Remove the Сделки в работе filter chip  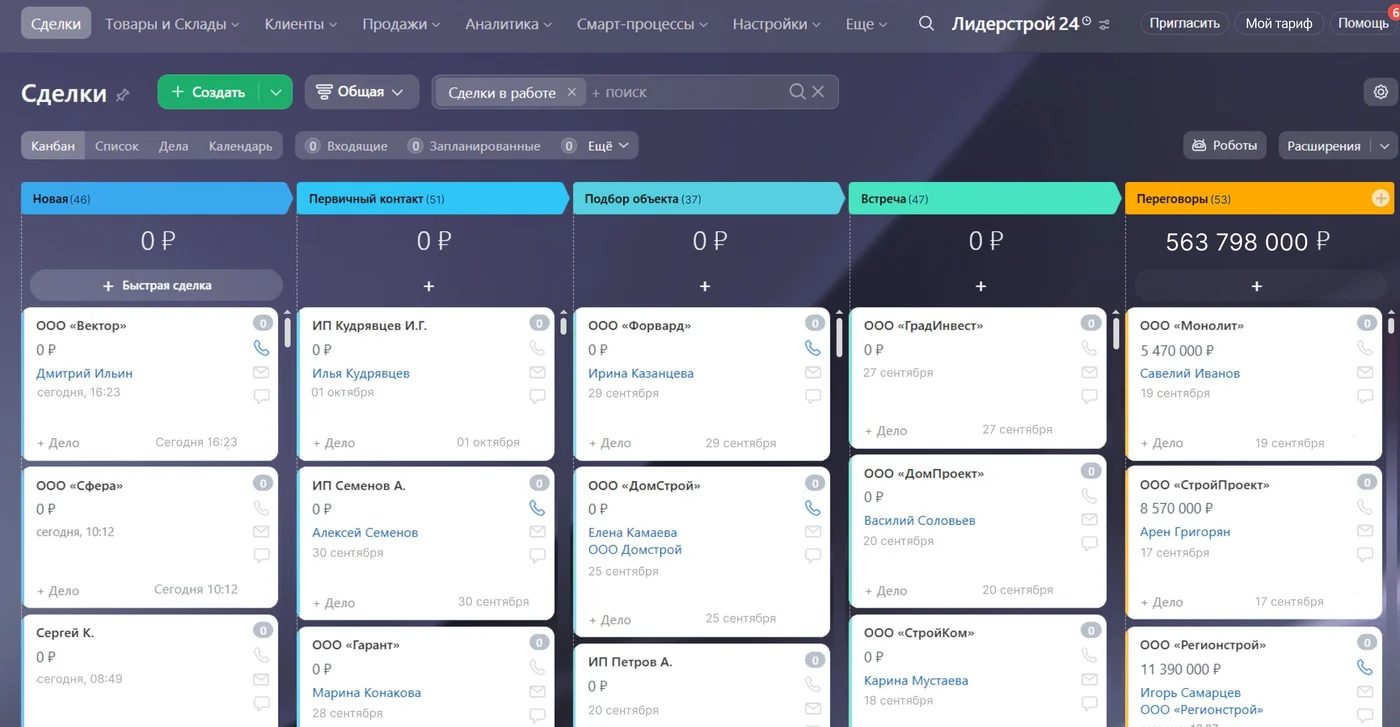[x=572, y=92]
